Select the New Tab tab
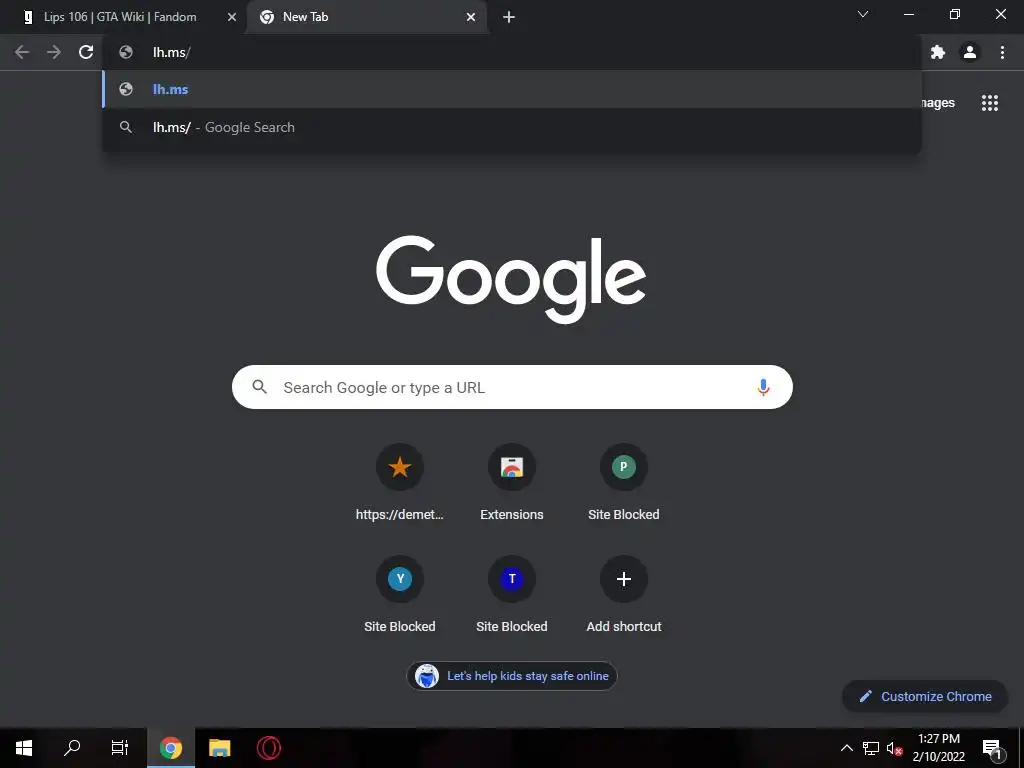The width and height of the screenshot is (1024, 768). 368,17
